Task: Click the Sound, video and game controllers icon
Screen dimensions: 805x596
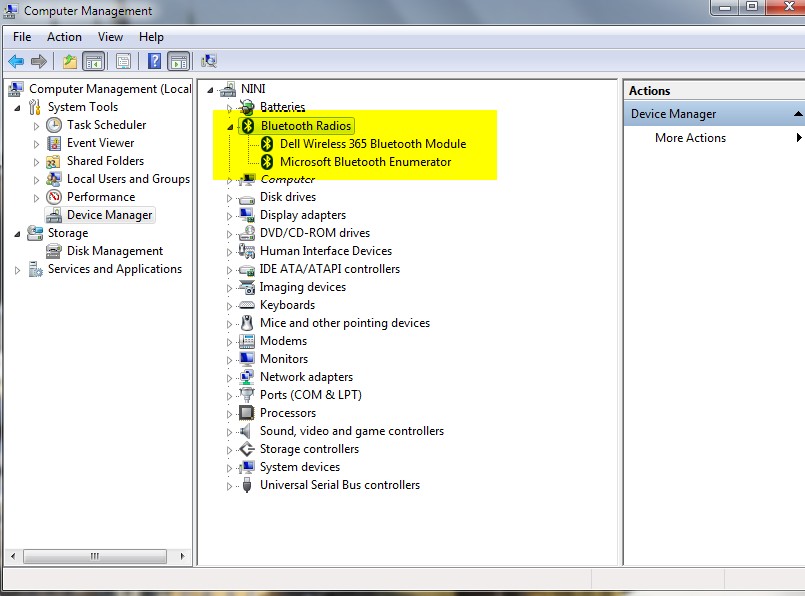Action: pos(246,431)
